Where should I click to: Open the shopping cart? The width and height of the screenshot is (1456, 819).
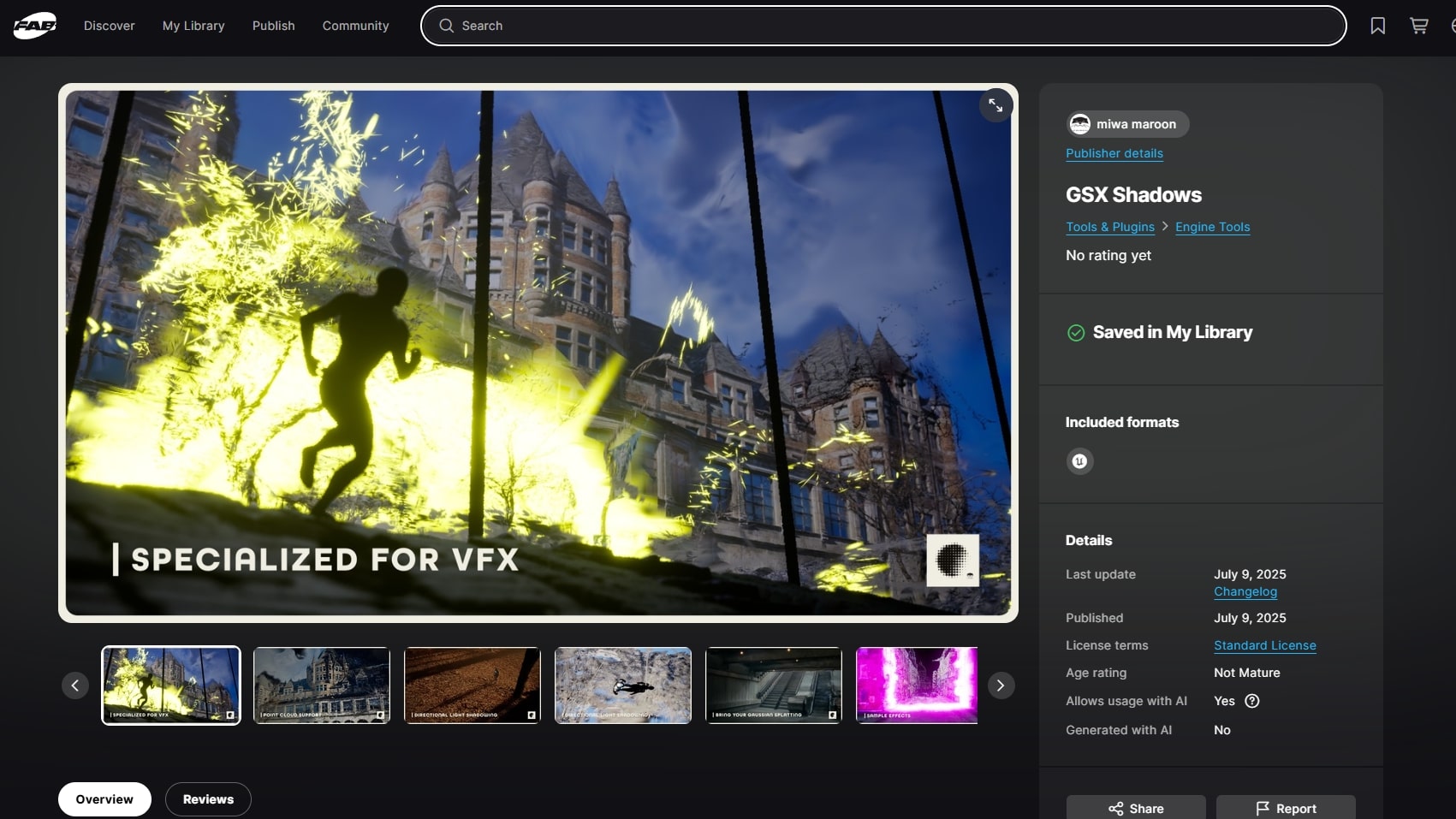click(1419, 26)
